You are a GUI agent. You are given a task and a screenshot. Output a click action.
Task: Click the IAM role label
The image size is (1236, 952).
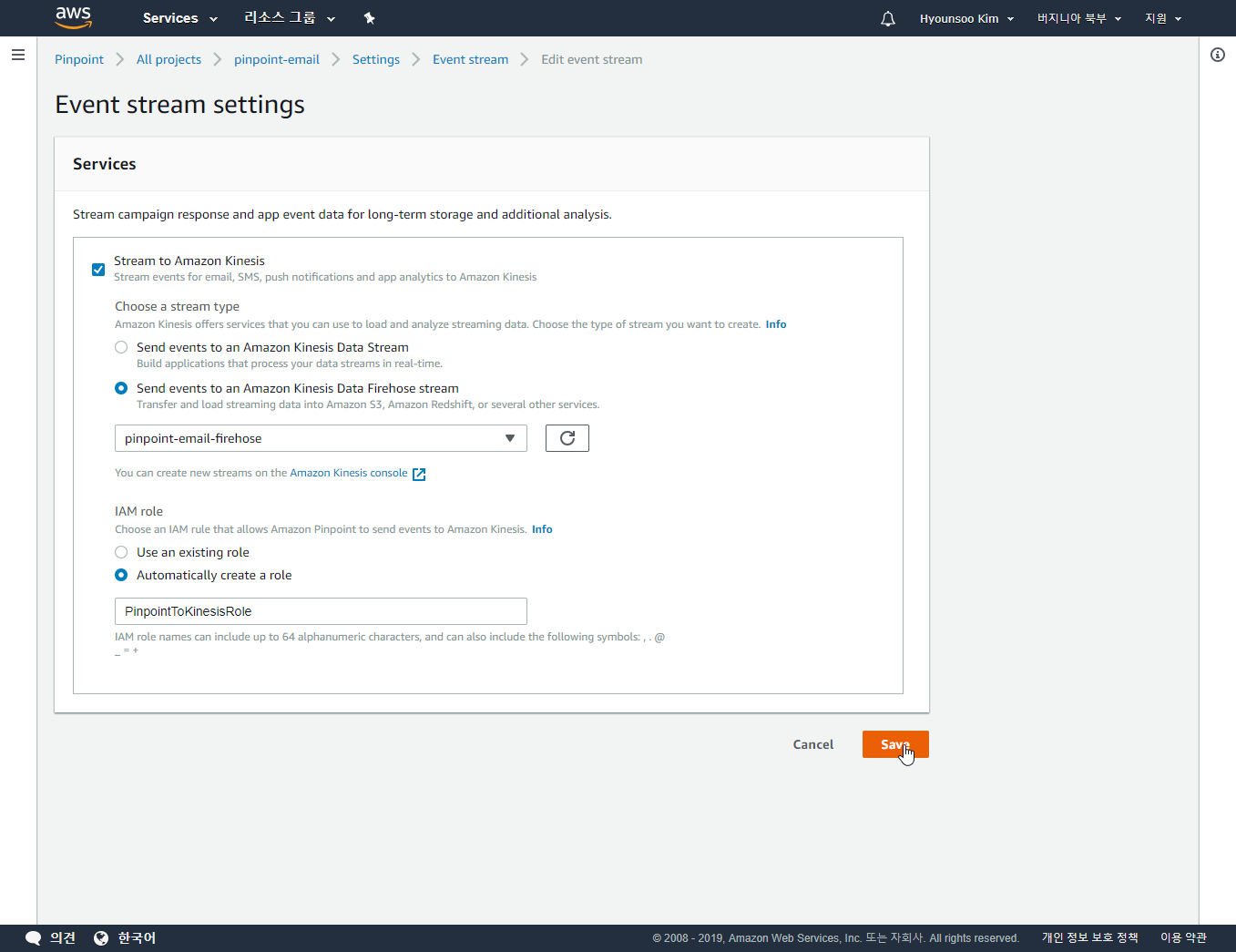138,511
